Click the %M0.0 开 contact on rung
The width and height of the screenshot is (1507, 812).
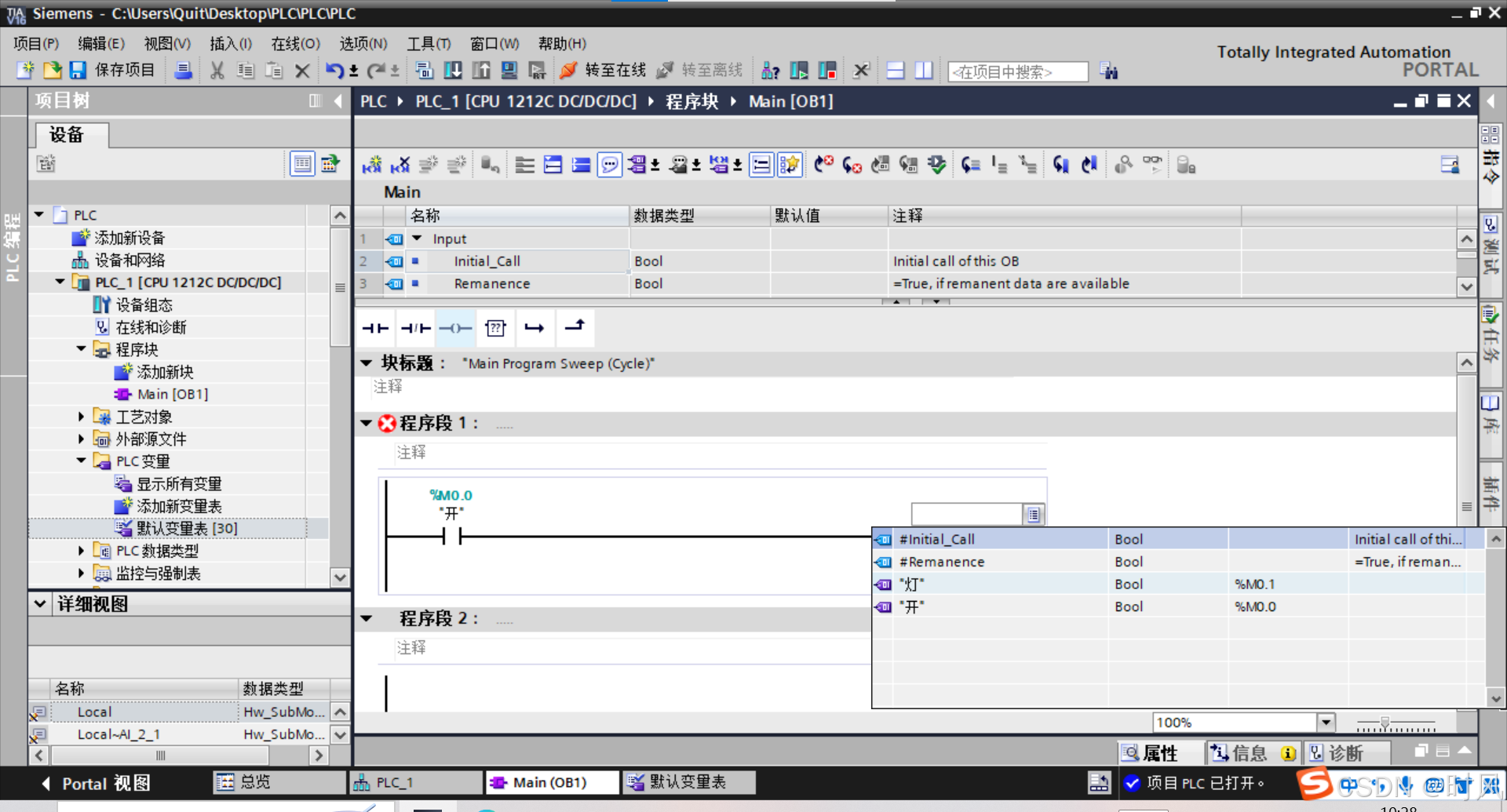pyautogui.click(x=452, y=537)
